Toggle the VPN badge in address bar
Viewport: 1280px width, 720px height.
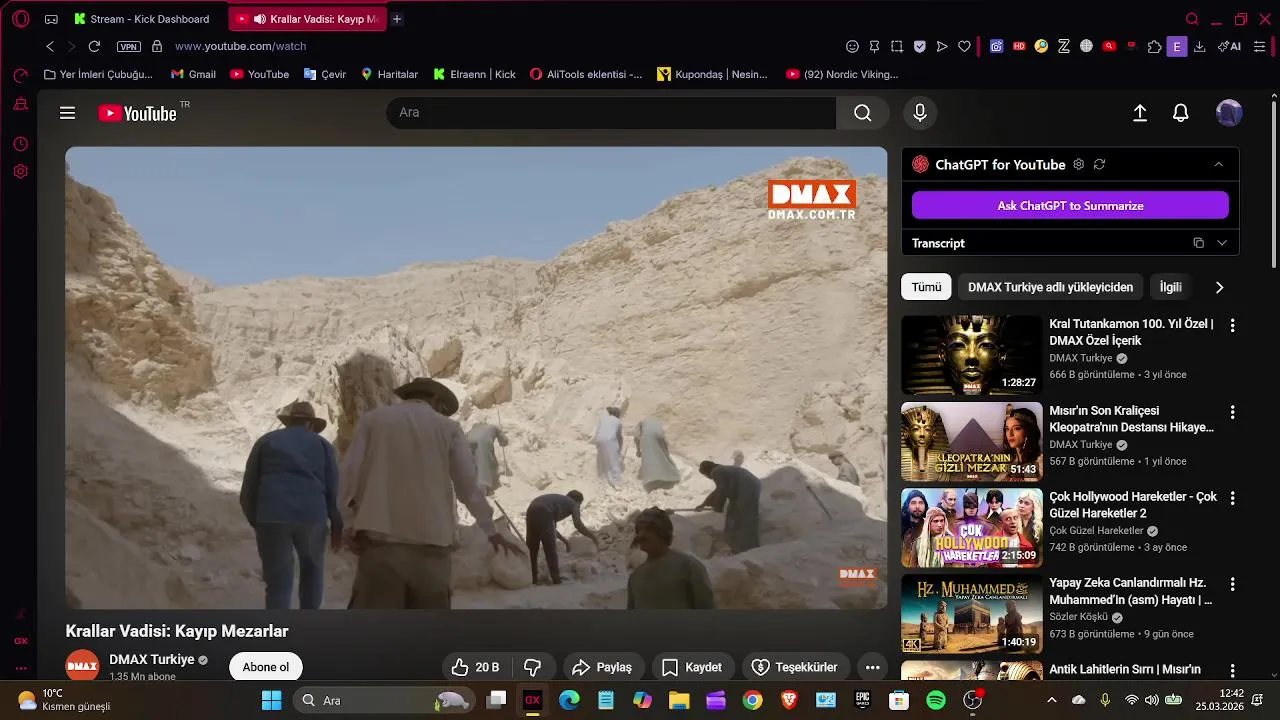[129, 46]
